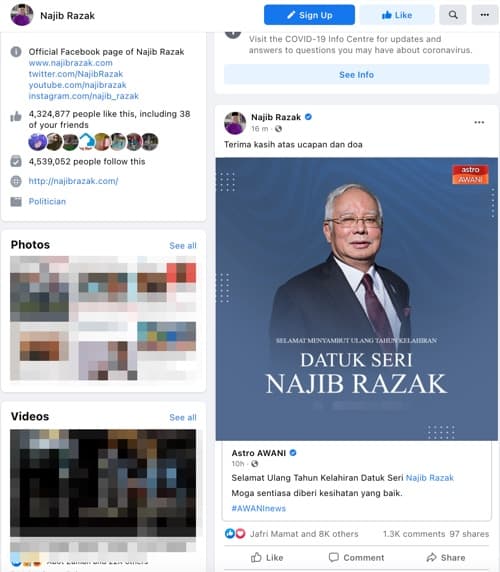
Task: Open the search icon in page header
Action: [x=453, y=15]
